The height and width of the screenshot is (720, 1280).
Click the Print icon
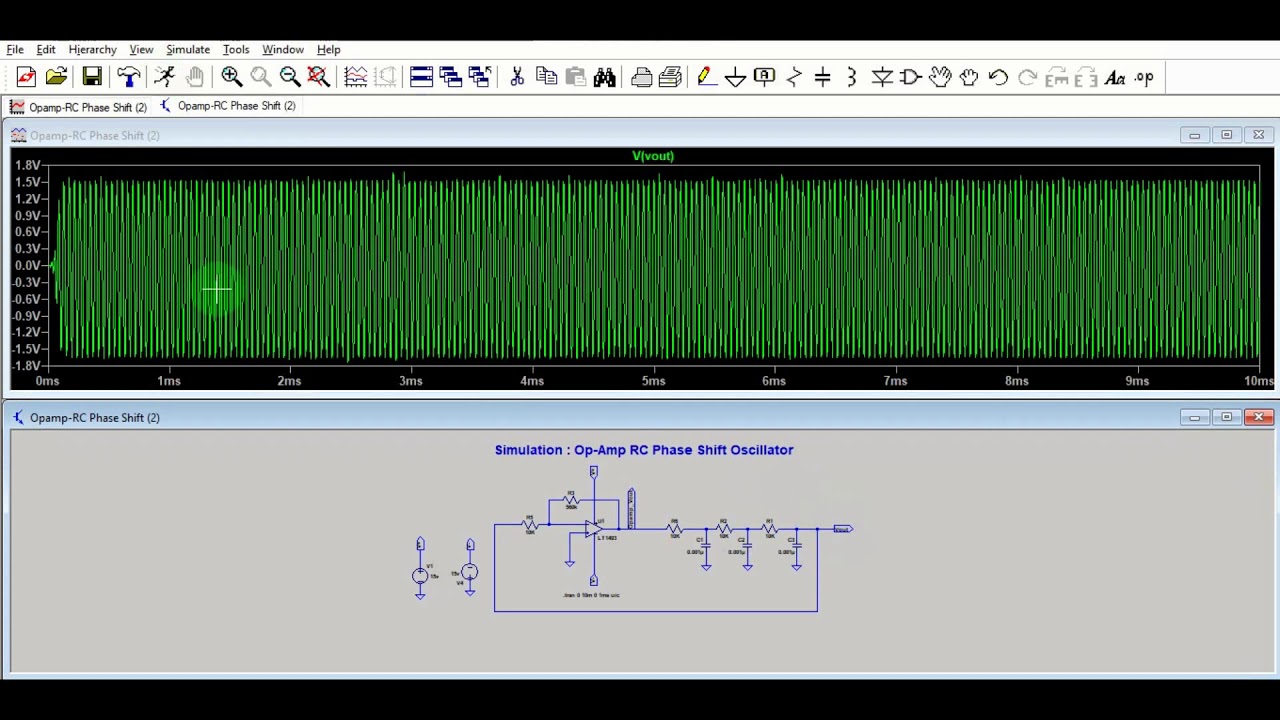(642, 77)
